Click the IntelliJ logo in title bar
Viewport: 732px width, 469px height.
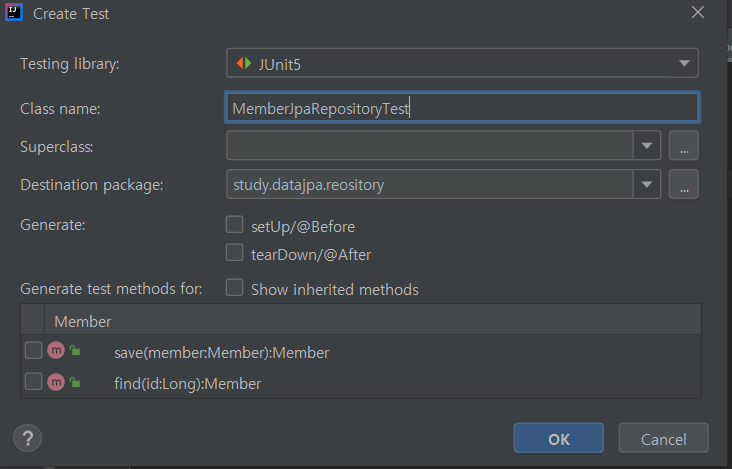[x=14, y=14]
